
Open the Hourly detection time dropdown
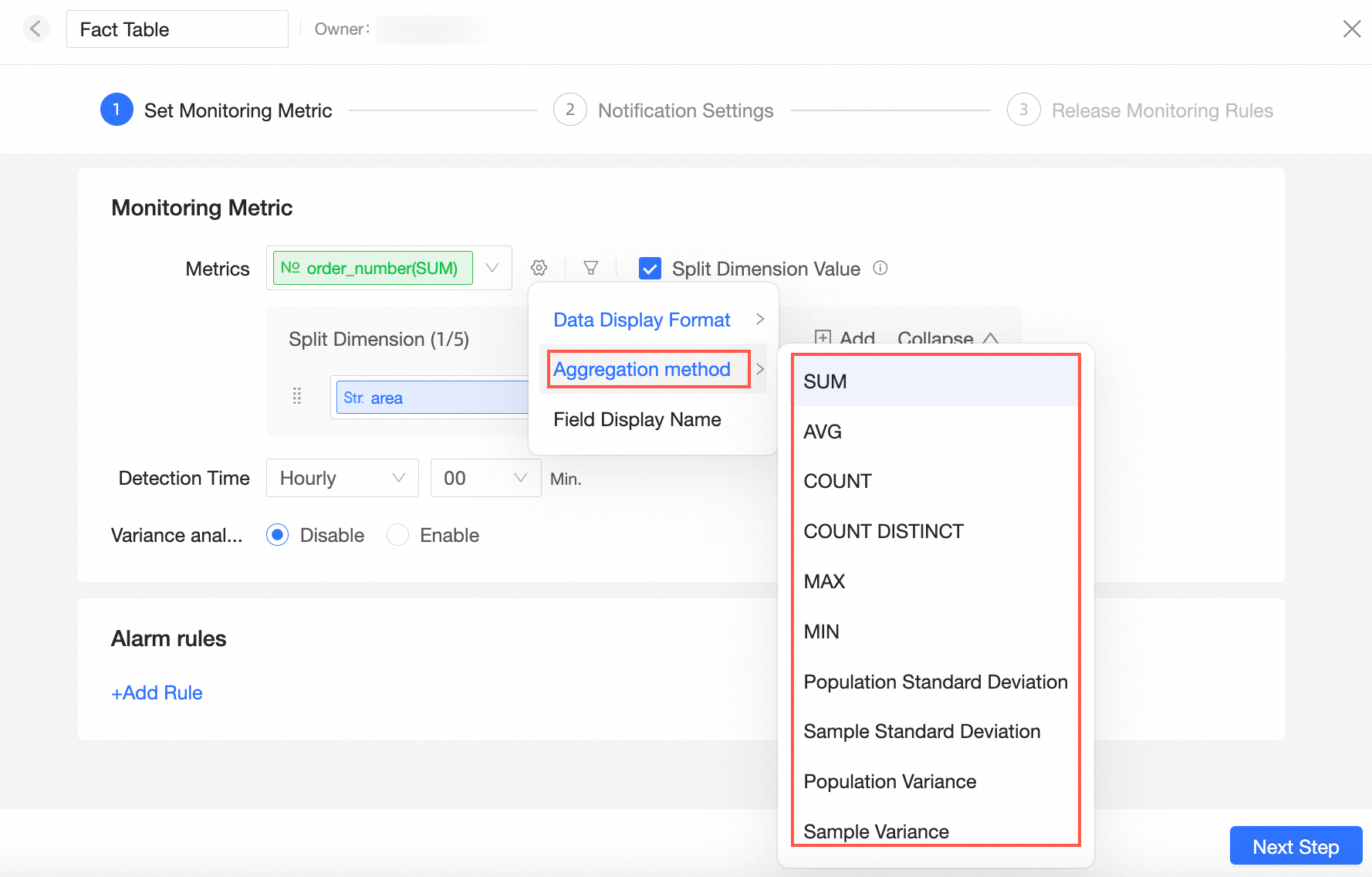tap(342, 478)
